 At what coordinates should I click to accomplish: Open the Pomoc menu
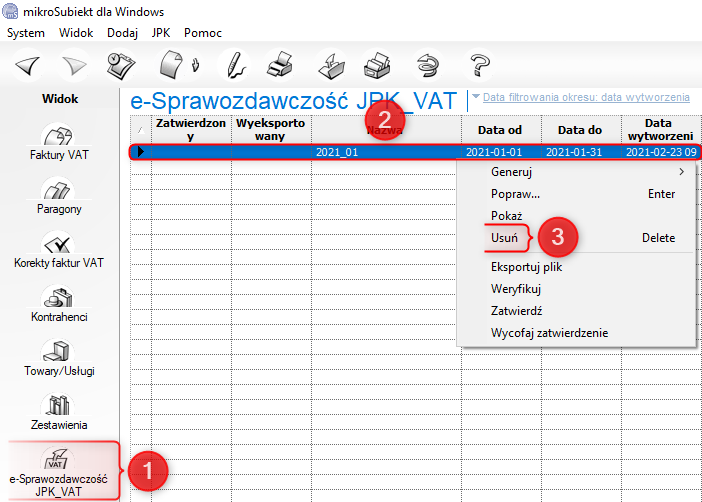click(203, 33)
